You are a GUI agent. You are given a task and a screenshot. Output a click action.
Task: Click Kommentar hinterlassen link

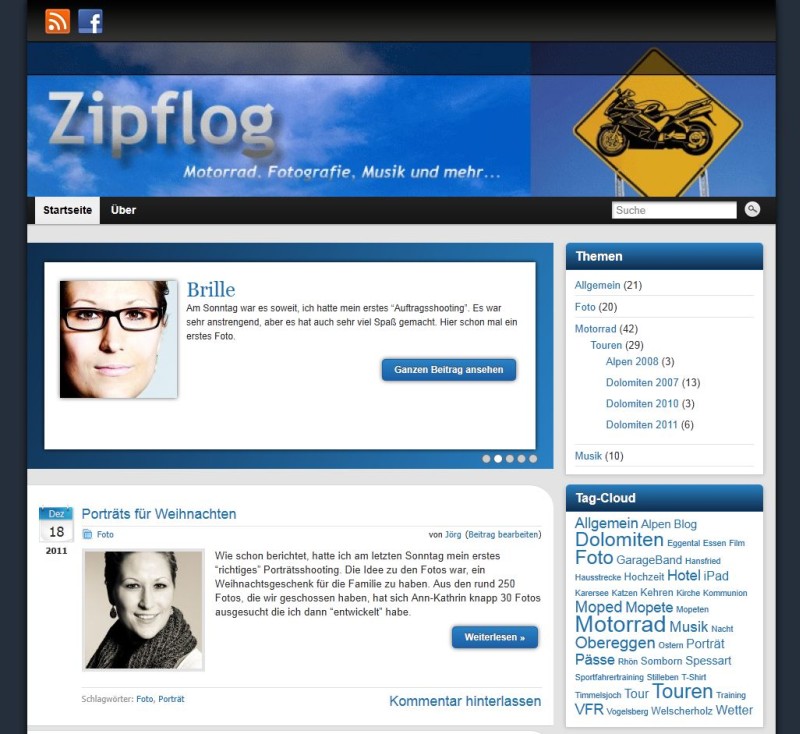coord(465,701)
